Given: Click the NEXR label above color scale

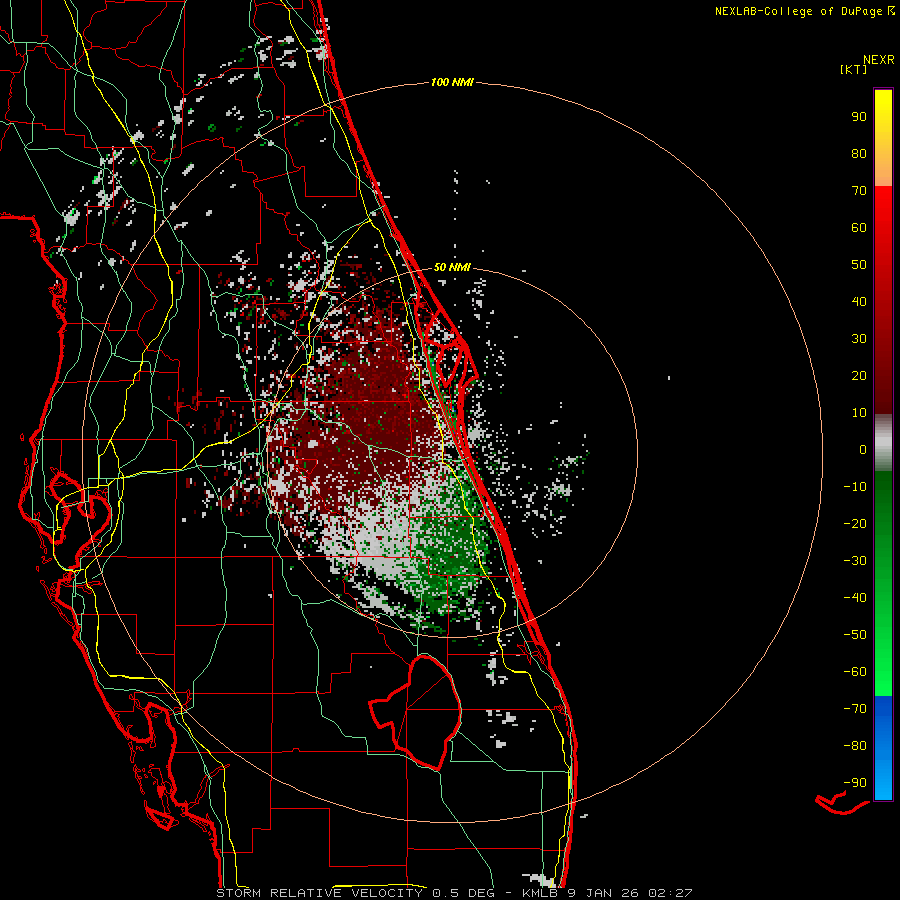Looking at the screenshot, I should point(879,60).
